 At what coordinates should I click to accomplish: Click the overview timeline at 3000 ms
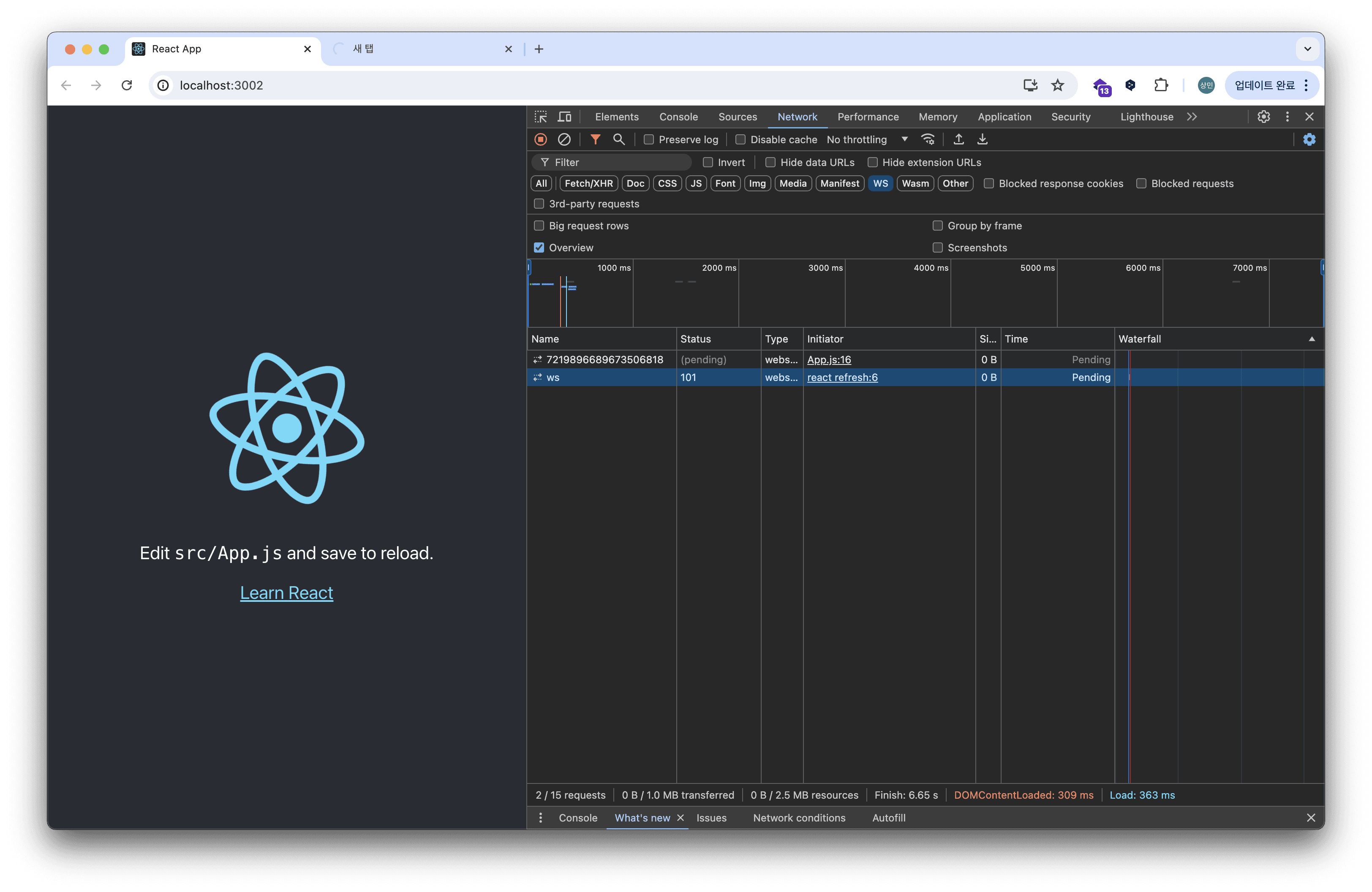point(844,294)
